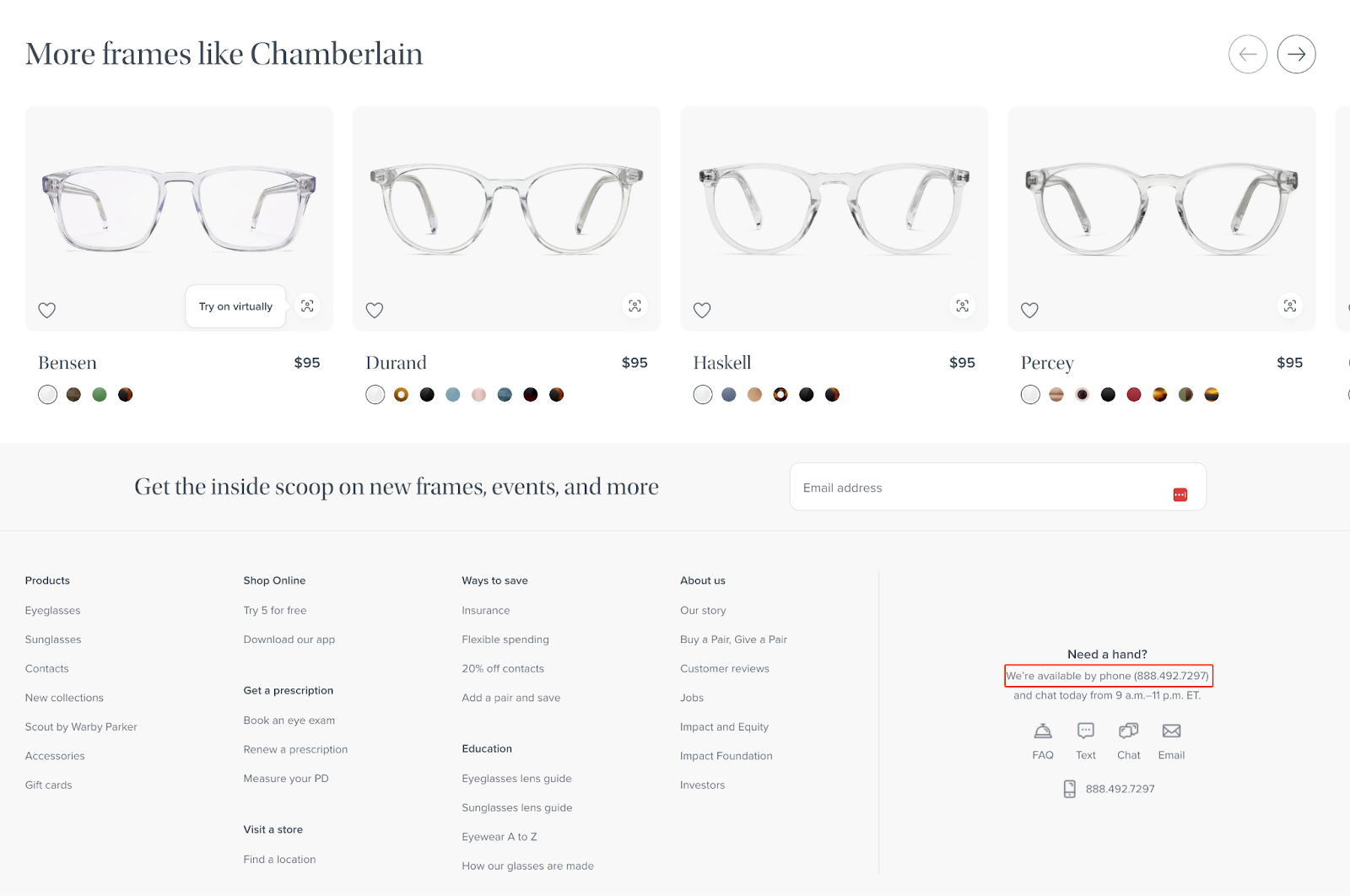1350x896 pixels.
Task: Click the virtual try-on icon on Percey
Action: click(x=1289, y=305)
